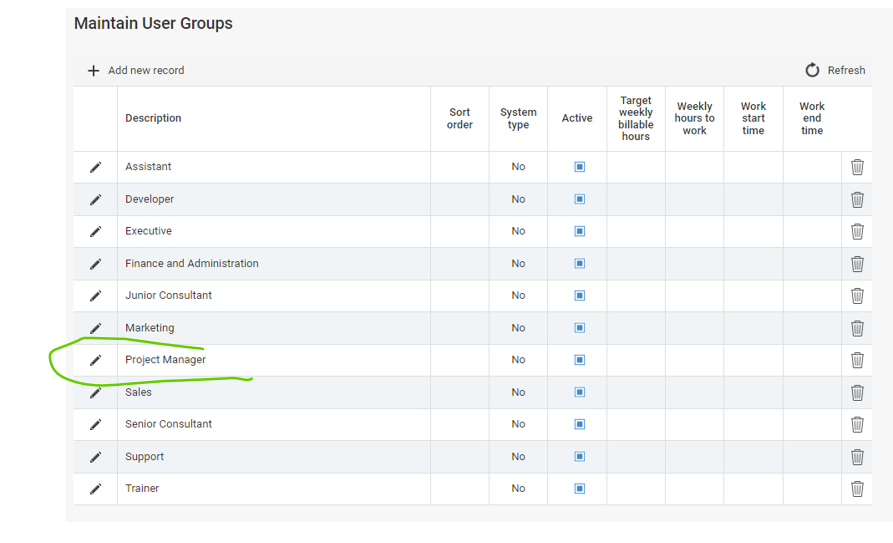Edit the Assistant row with pencil icon
Viewport: 893px width, 543px height.
coord(96,167)
